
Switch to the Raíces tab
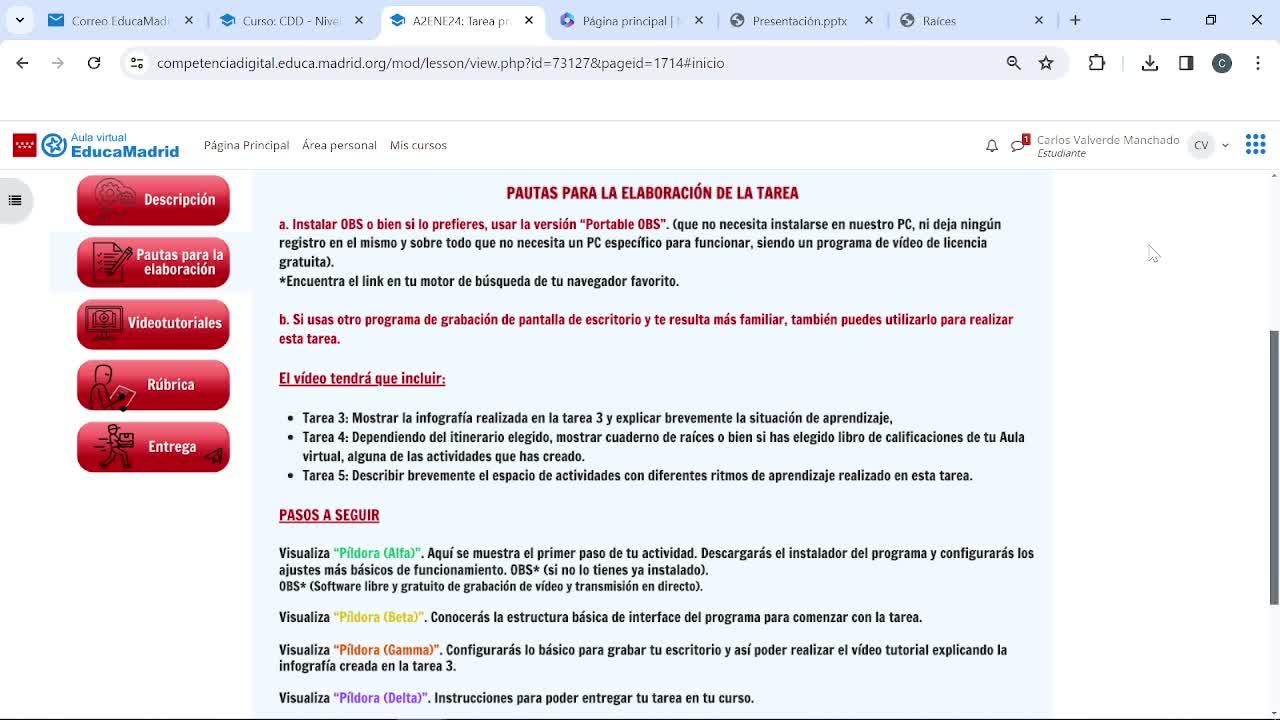click(970, 20)
